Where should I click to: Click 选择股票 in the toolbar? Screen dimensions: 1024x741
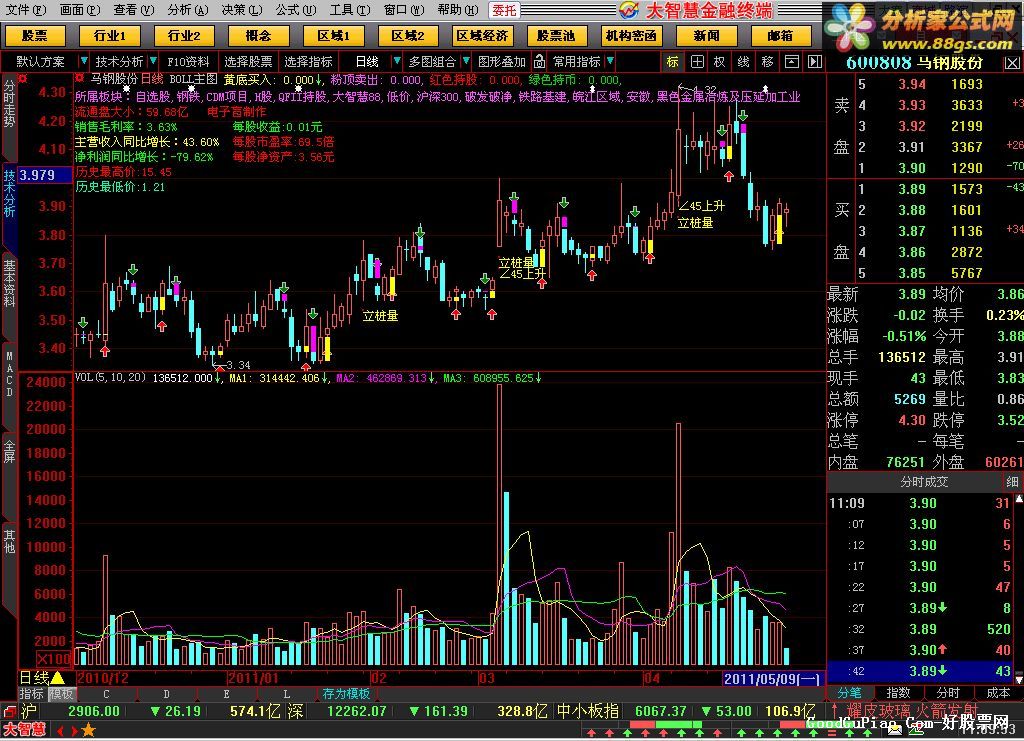pos(248,62)
